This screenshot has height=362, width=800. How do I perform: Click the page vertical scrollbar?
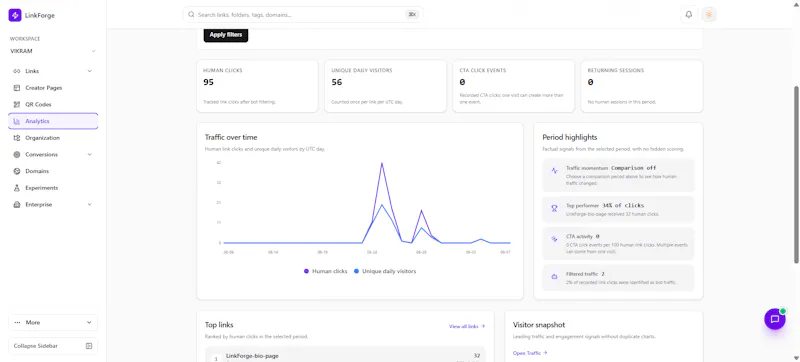tap(796, 175)
